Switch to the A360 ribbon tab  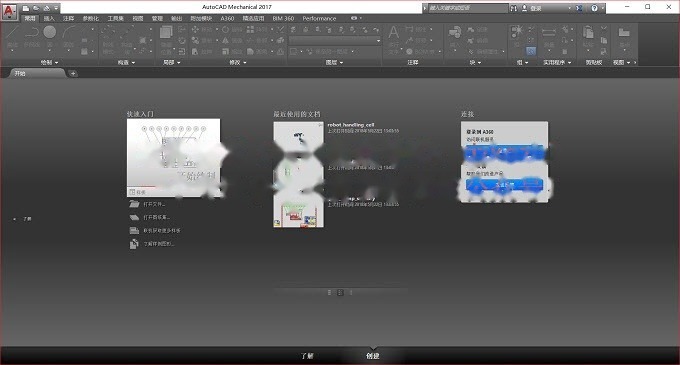pos(227,18)
